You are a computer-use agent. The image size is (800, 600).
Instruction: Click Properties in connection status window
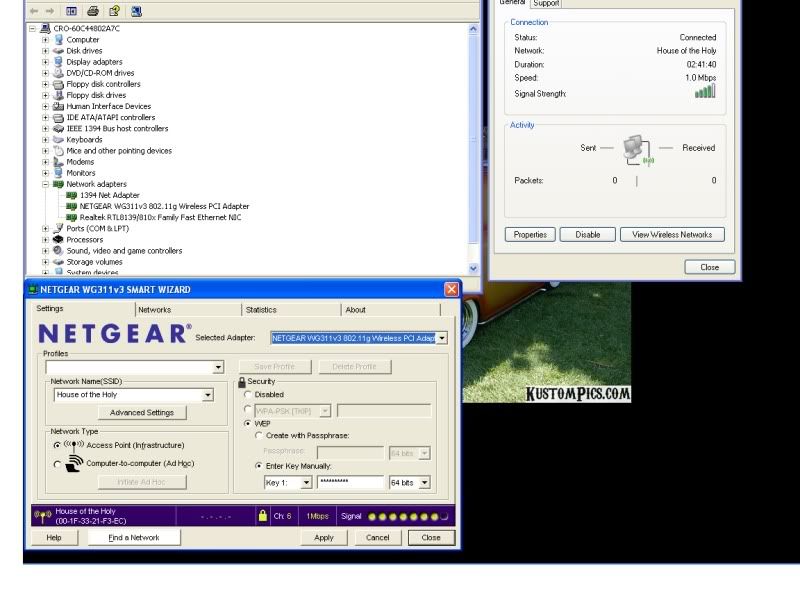pyautogui.click(x=530, y=235)
